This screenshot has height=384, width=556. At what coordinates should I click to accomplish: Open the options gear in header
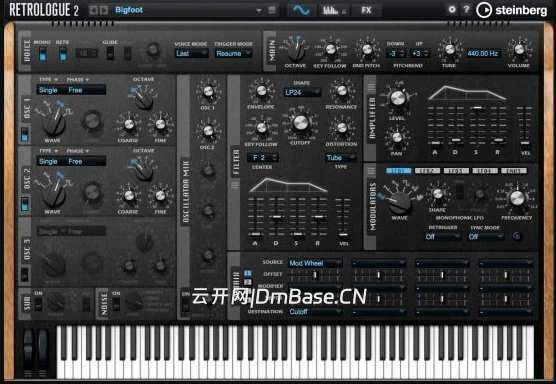(x=452, y=10)
